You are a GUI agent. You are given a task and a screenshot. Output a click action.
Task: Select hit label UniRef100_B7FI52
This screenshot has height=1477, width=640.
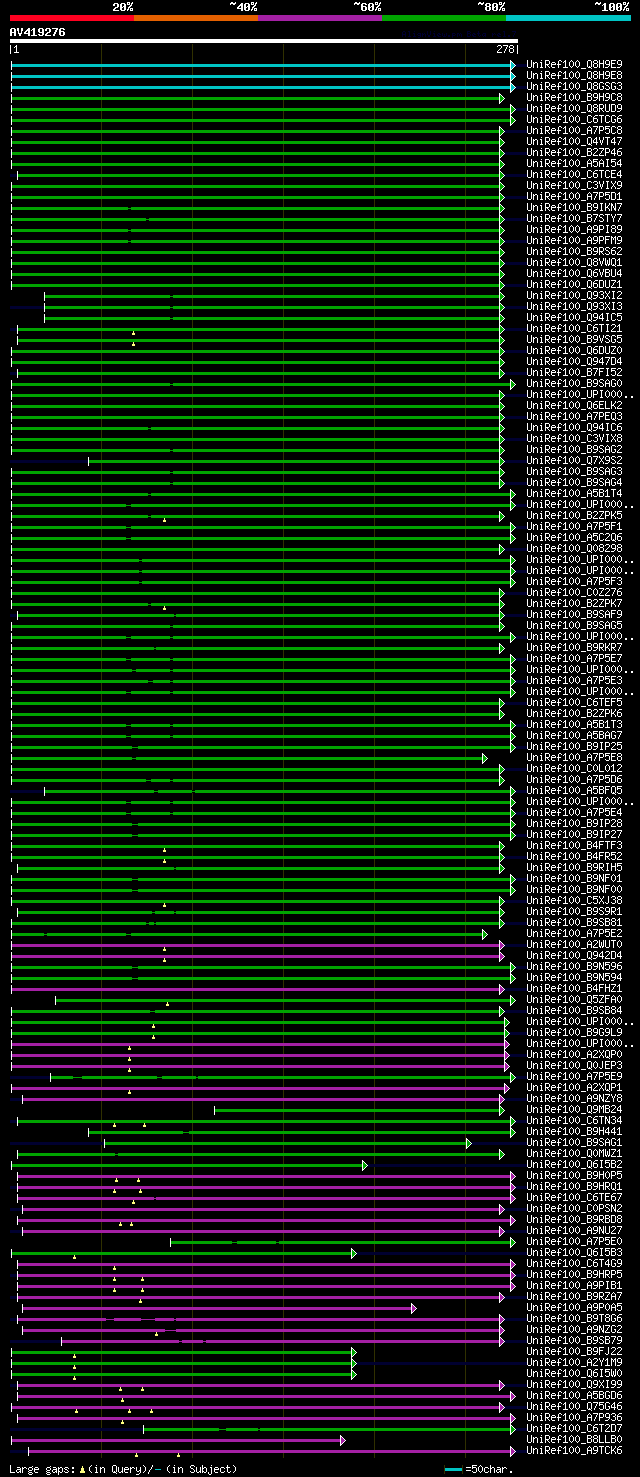click(x=574, y=372)
